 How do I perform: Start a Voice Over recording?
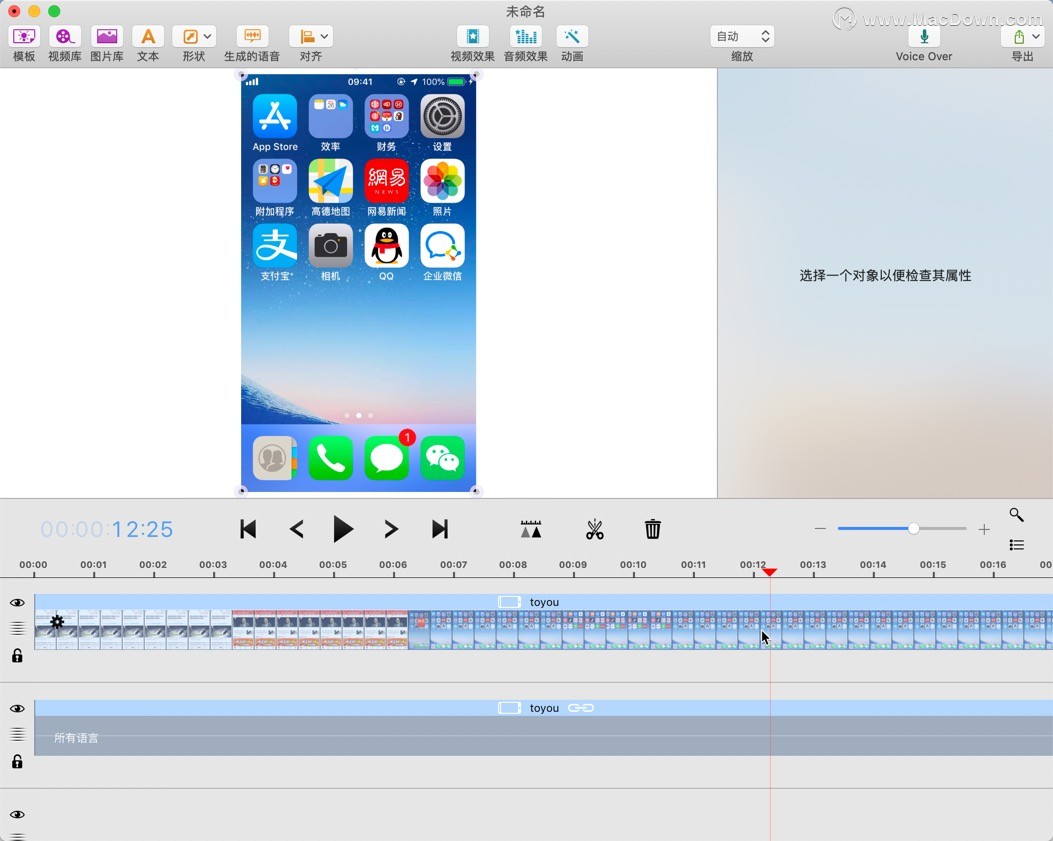(924, 37)
